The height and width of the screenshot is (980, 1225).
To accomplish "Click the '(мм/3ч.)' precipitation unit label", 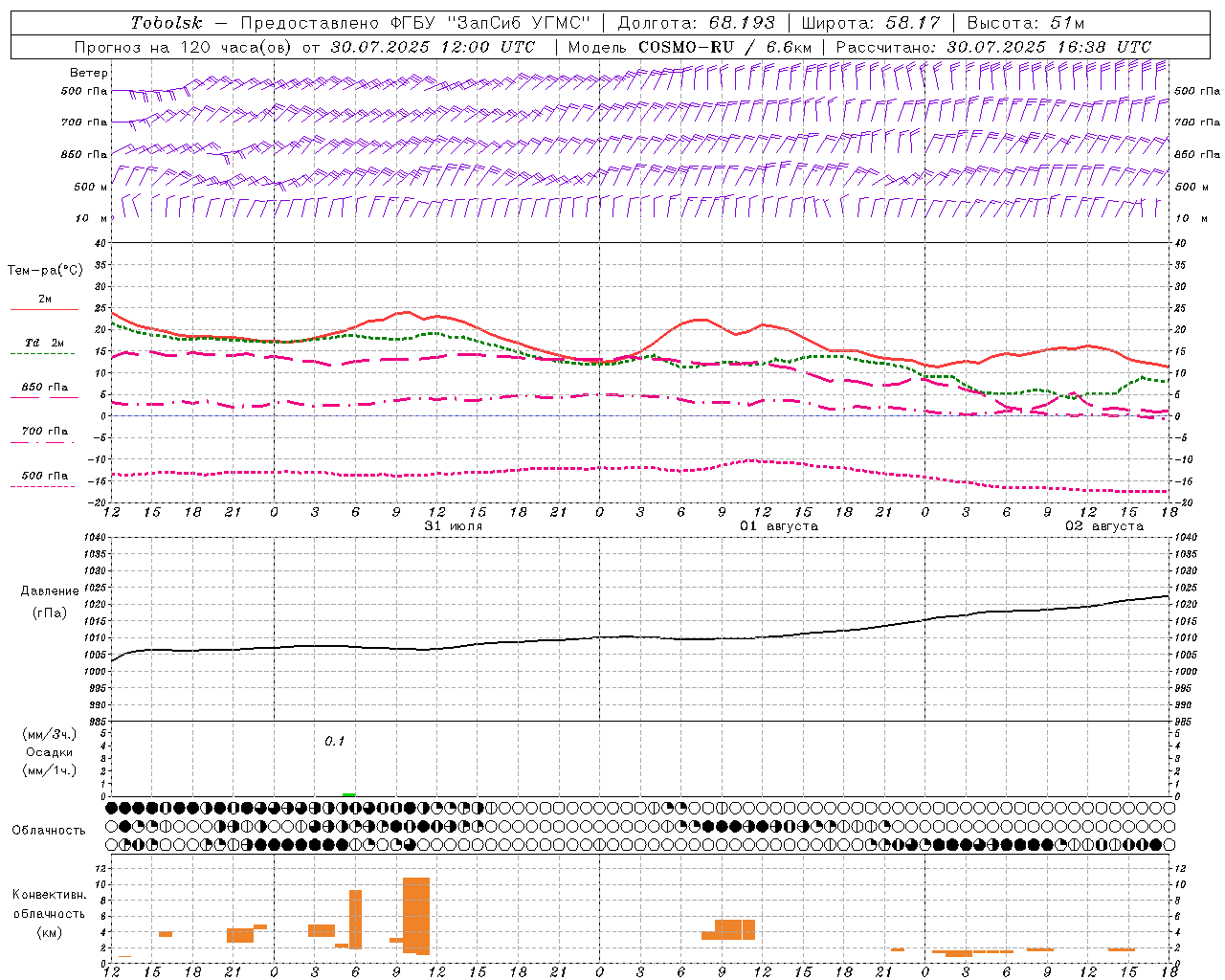I will coord(50,734).
